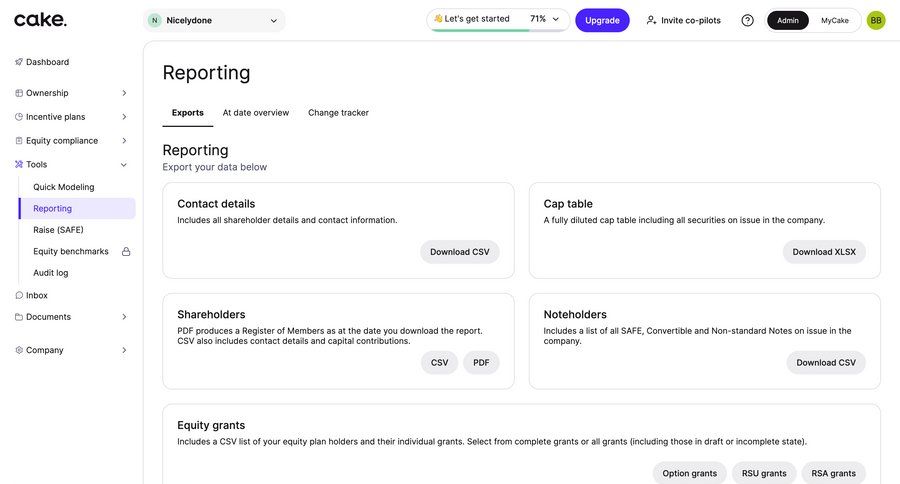Click the 71% progress bar
Image resolution: width=900 pixels, height=484 pixels.
[498, 30]
